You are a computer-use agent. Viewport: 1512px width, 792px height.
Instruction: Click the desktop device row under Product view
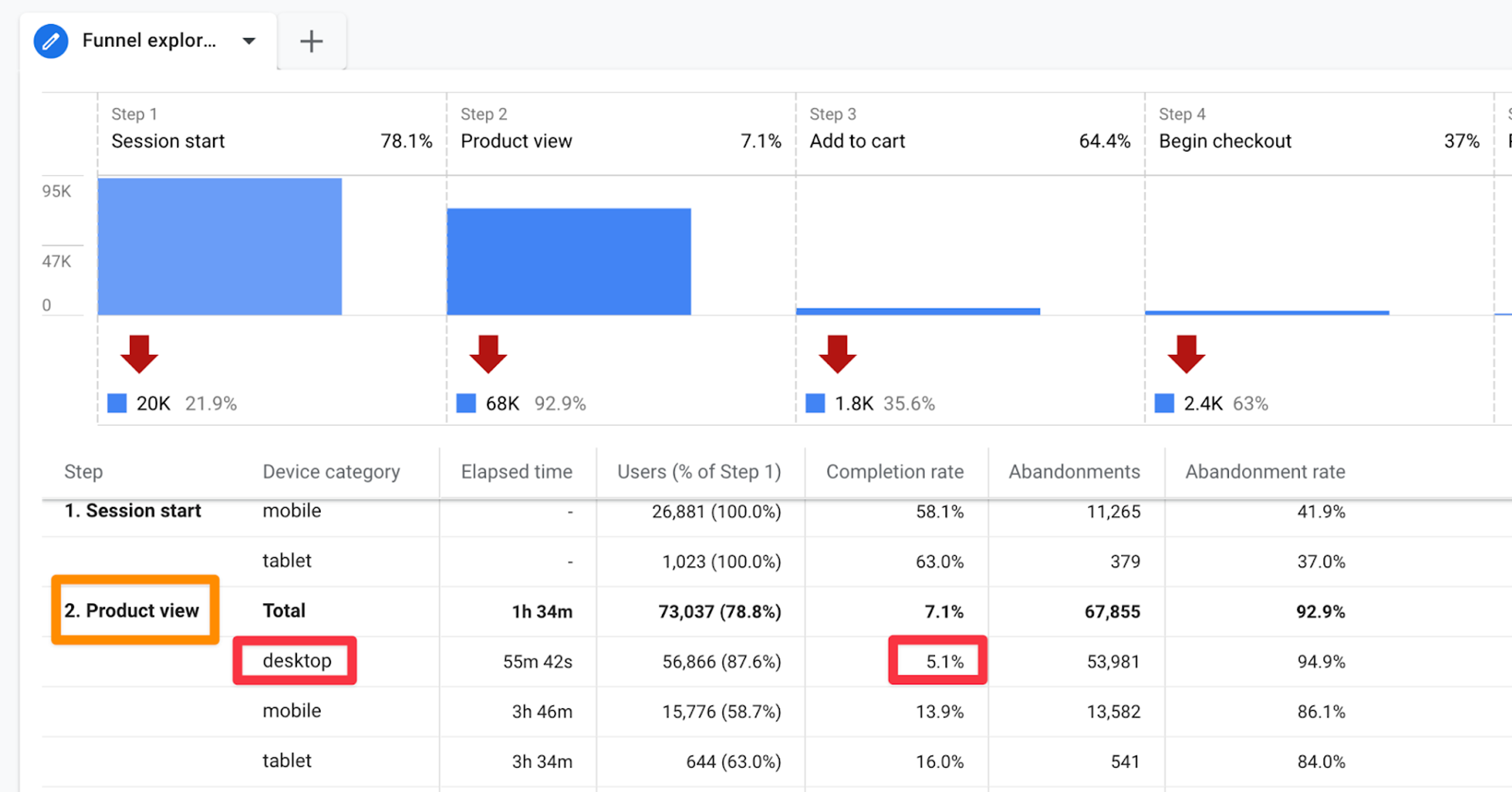(297, 660)
